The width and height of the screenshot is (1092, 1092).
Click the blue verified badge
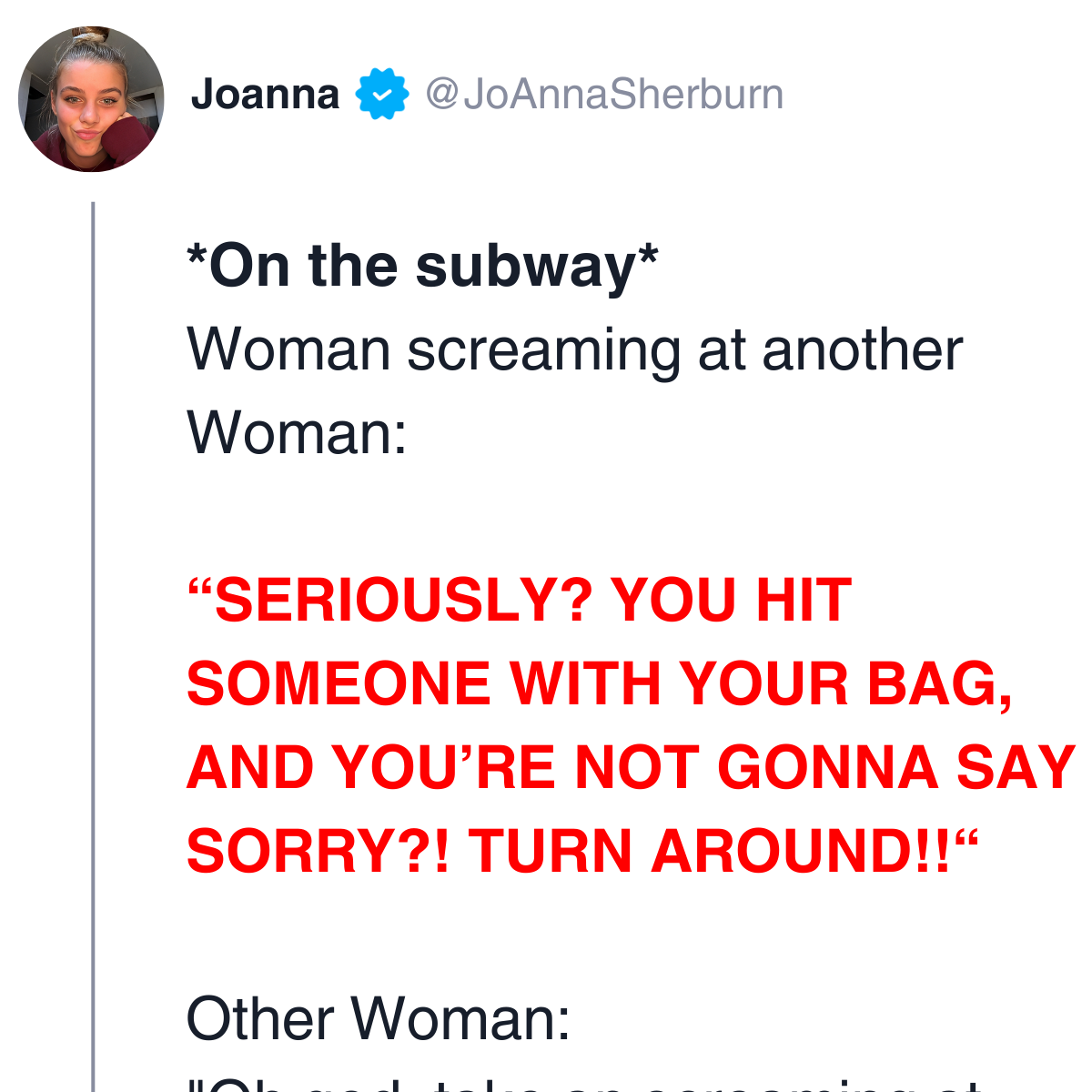click(381, 94)
